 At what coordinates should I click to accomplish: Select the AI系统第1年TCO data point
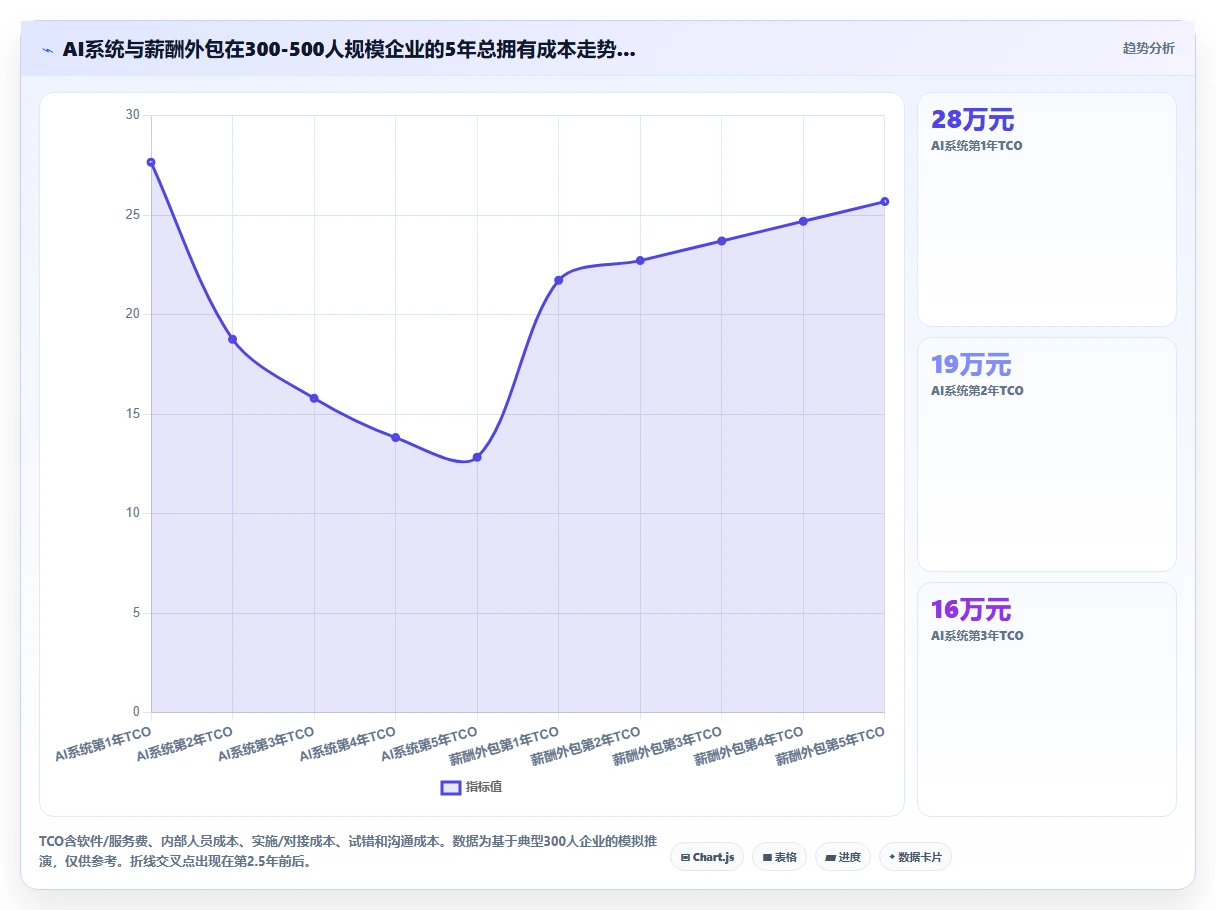[151, 162]
